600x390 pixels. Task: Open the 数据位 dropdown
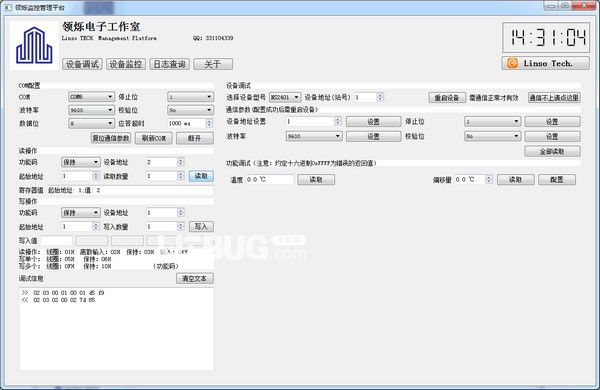tap(91, 123)
